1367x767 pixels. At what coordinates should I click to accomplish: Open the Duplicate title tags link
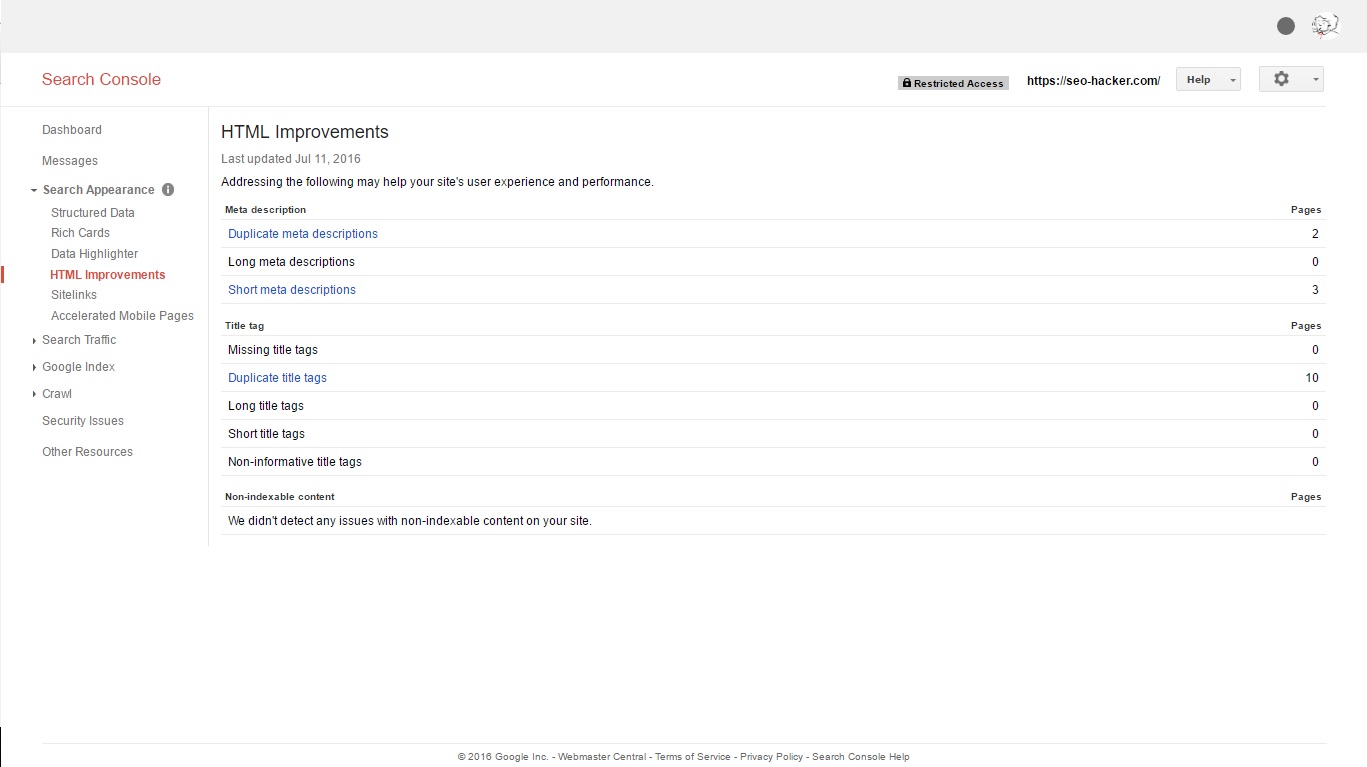pos(277,378)
